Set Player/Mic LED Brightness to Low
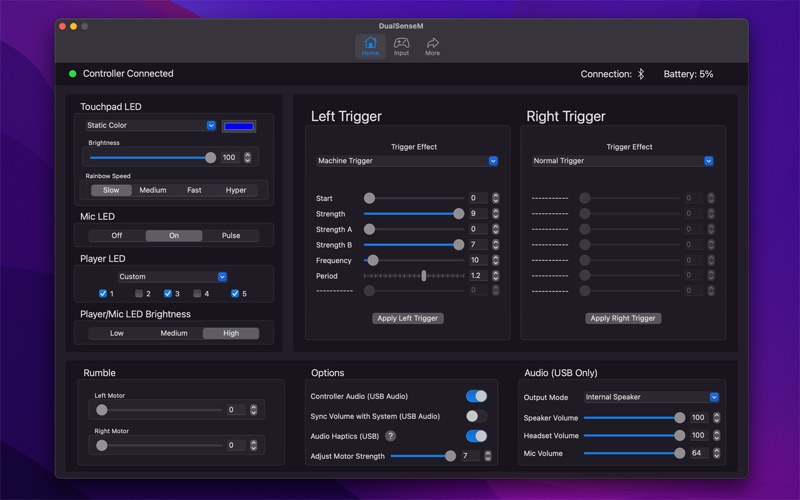 click(x=117, y=333)
